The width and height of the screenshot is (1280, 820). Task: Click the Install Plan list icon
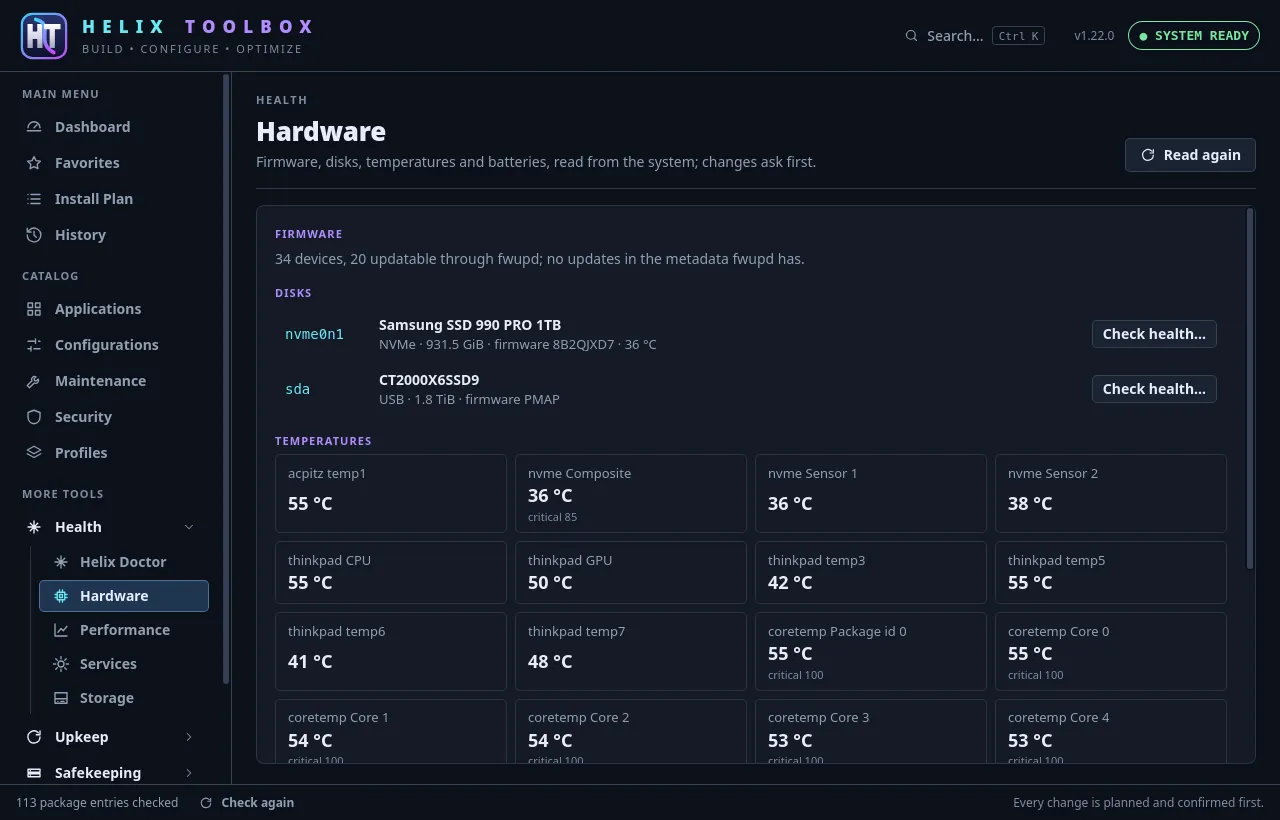34,199
